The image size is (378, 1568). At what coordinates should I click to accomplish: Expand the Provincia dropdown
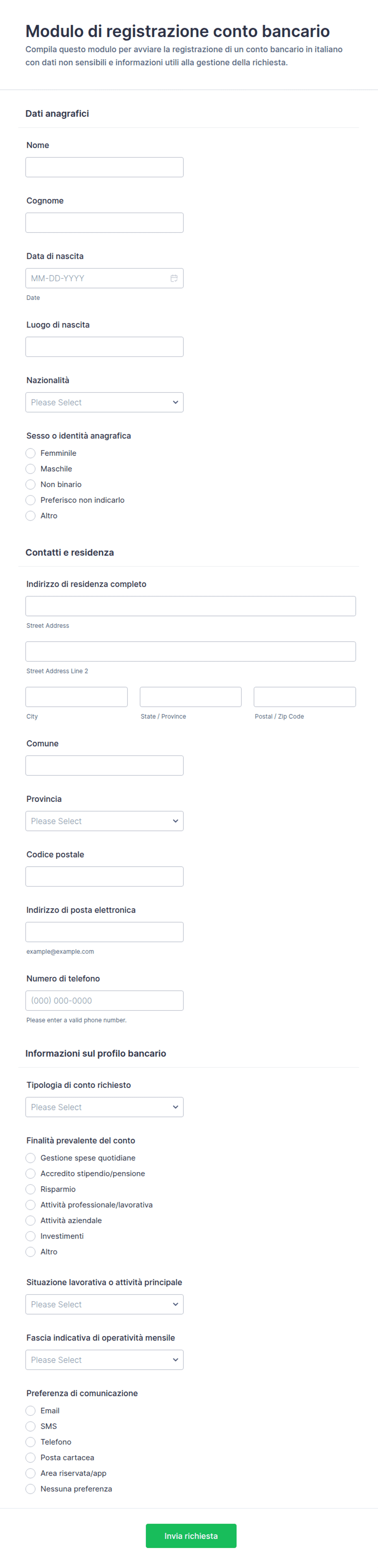click(x=104, y=821)
